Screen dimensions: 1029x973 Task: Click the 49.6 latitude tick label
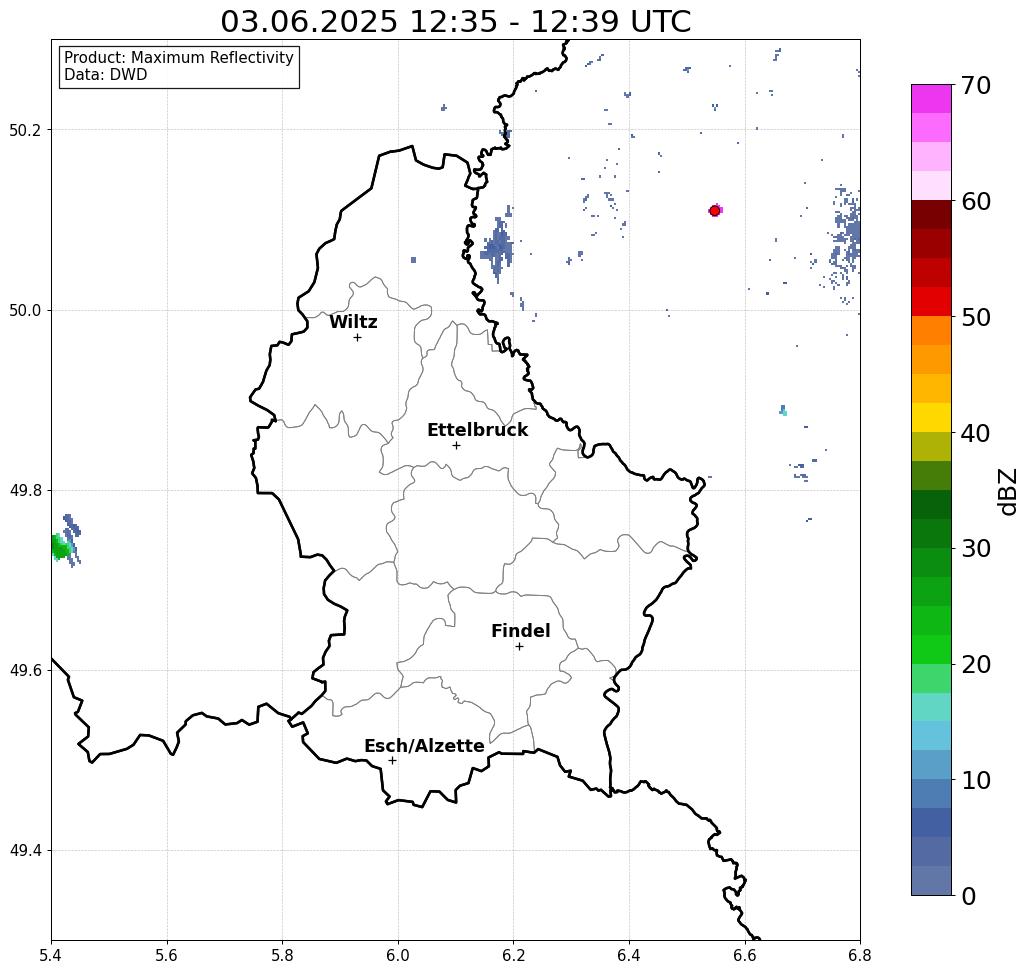click(x=25, y=671)
